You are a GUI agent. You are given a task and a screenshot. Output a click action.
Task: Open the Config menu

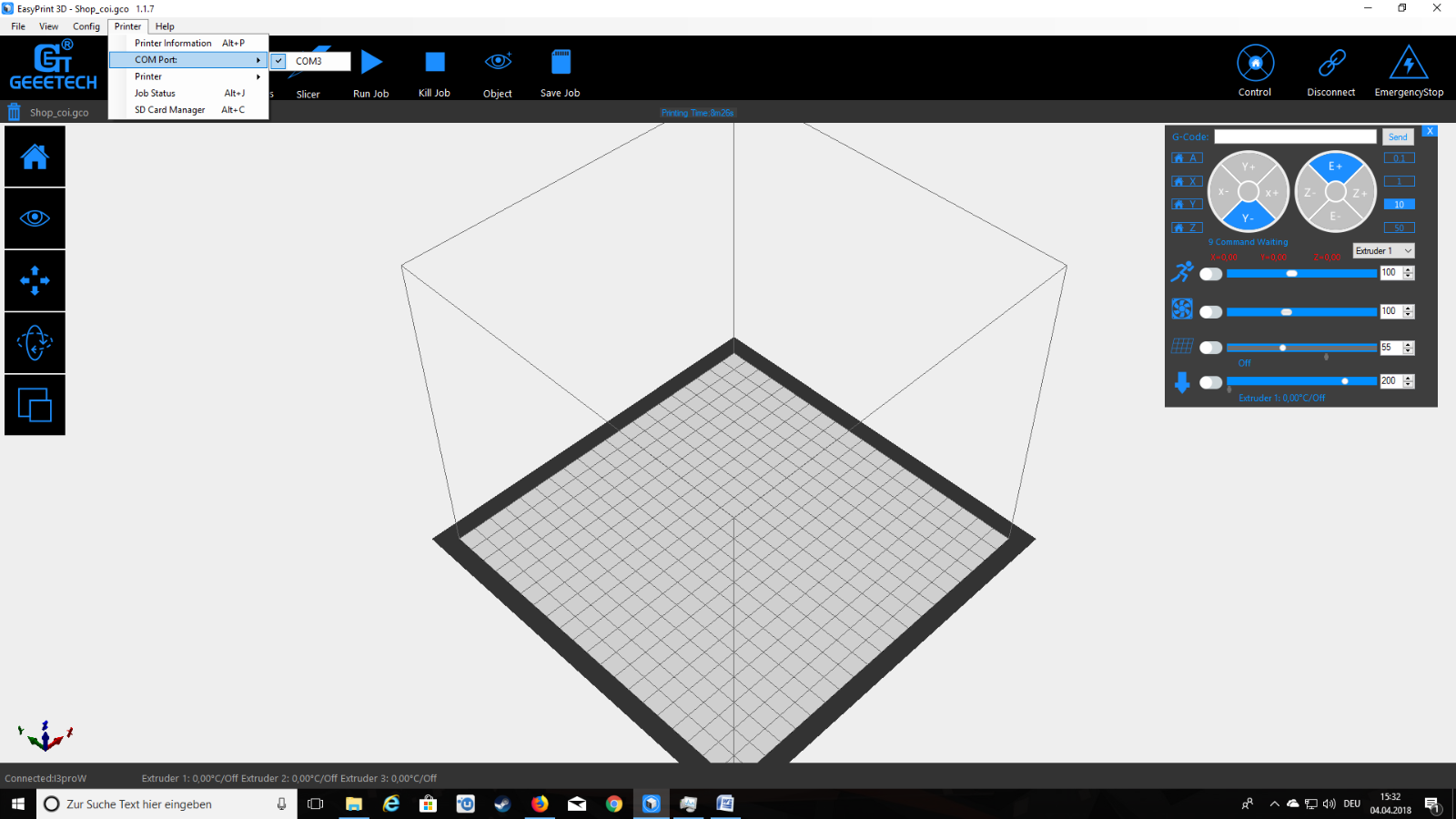click(x=86, y=26)
